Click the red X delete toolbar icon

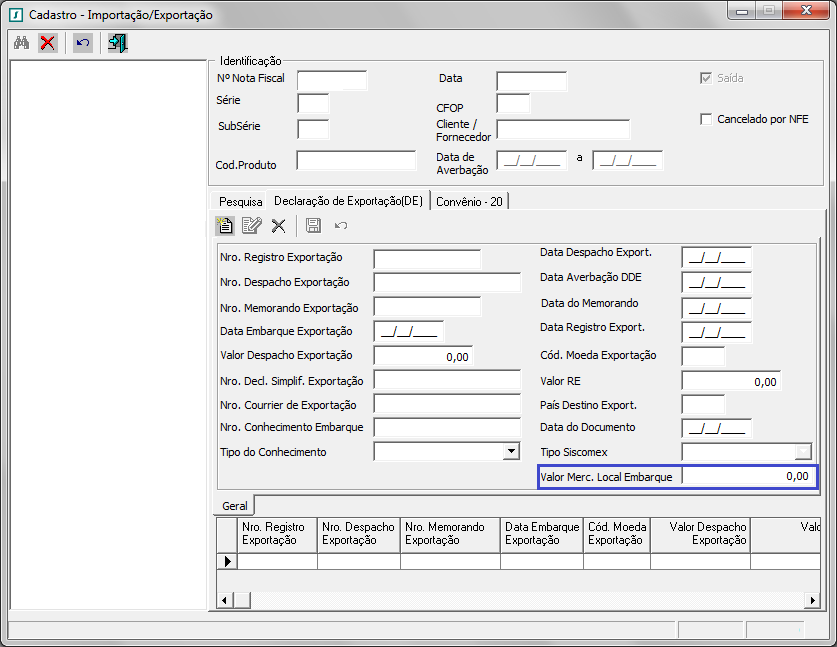(47, 43)
